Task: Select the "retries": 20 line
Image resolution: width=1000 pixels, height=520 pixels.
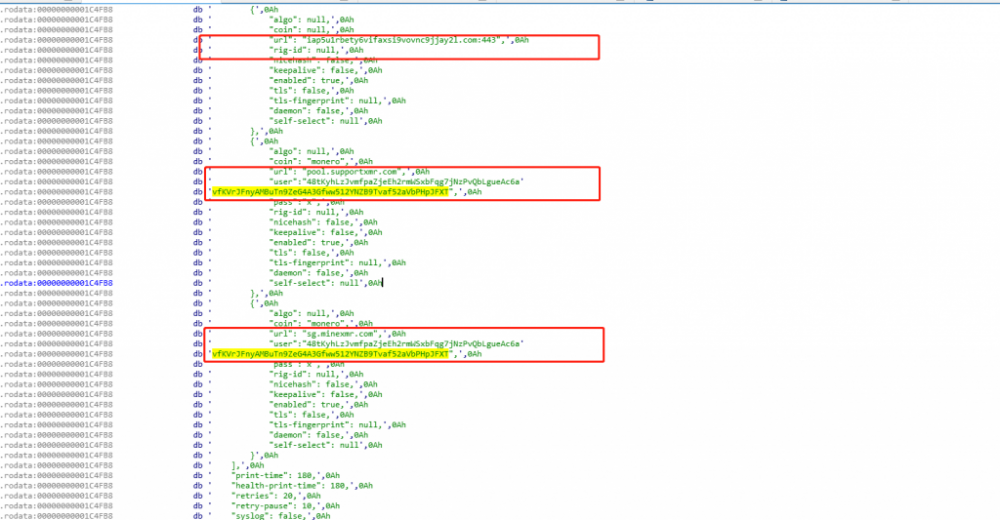Action: click(x=276, y=496)
